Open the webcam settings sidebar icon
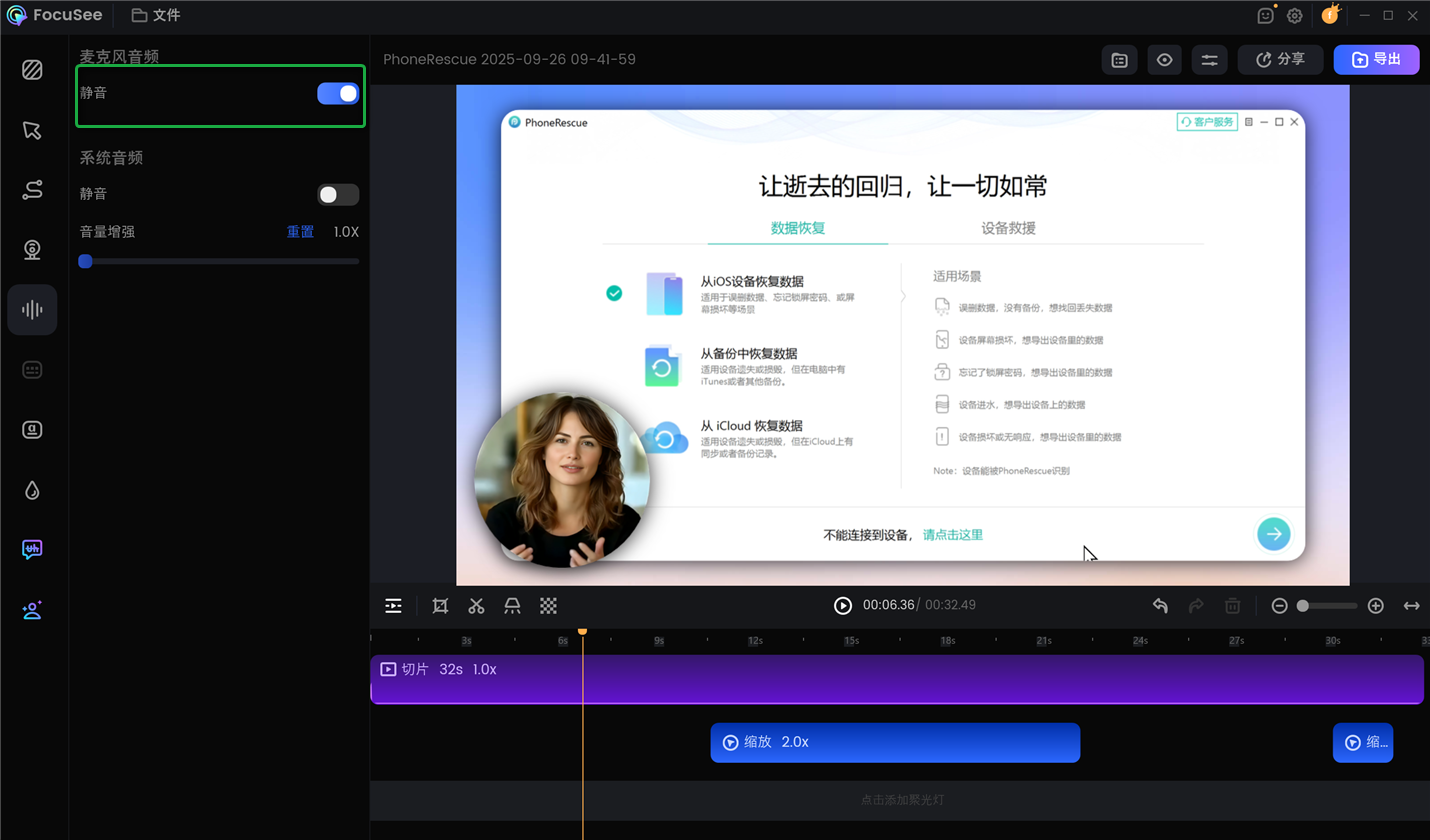This screenshot has height=840, width=1430. 32,250
